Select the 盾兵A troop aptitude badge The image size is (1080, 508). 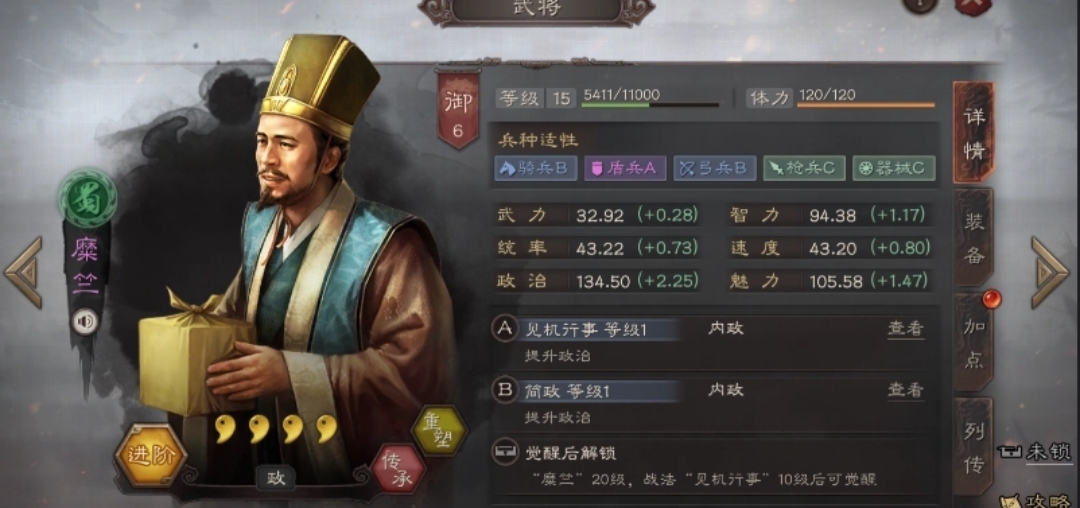tap(625, 169)
